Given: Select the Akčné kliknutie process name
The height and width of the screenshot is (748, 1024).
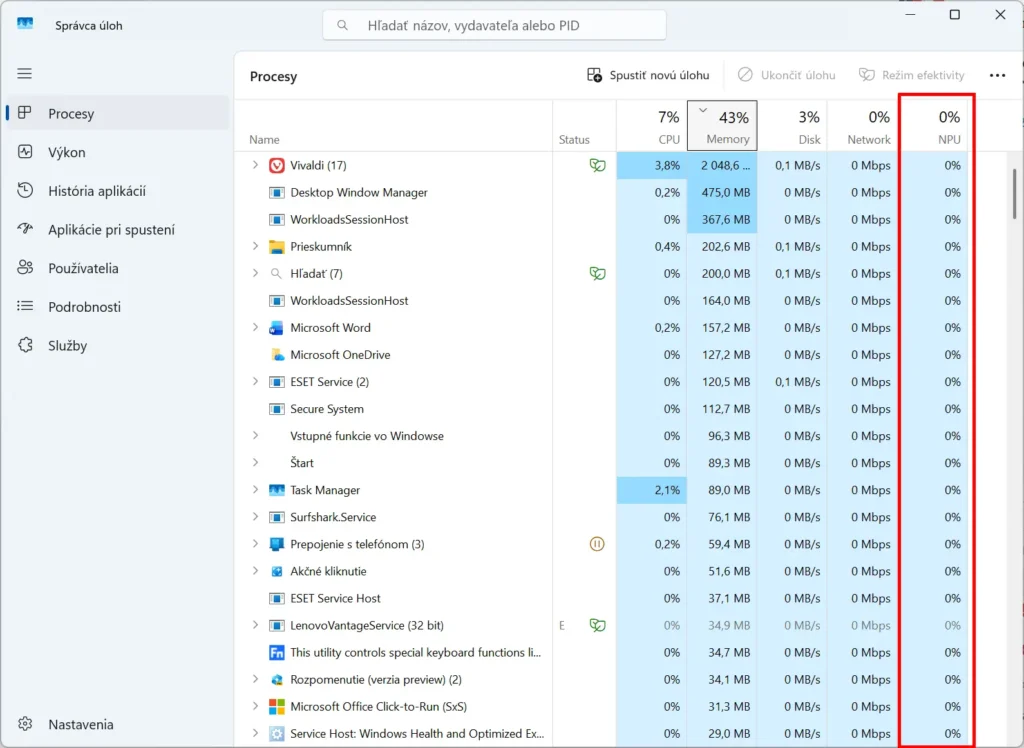Looking at the screenshot, I should point(328,571).
